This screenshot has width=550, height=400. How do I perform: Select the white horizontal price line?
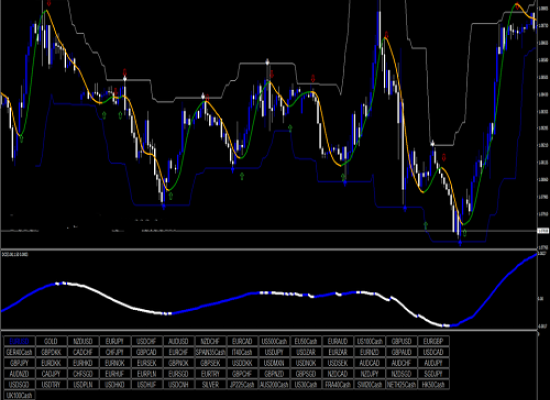click(269, 231)
